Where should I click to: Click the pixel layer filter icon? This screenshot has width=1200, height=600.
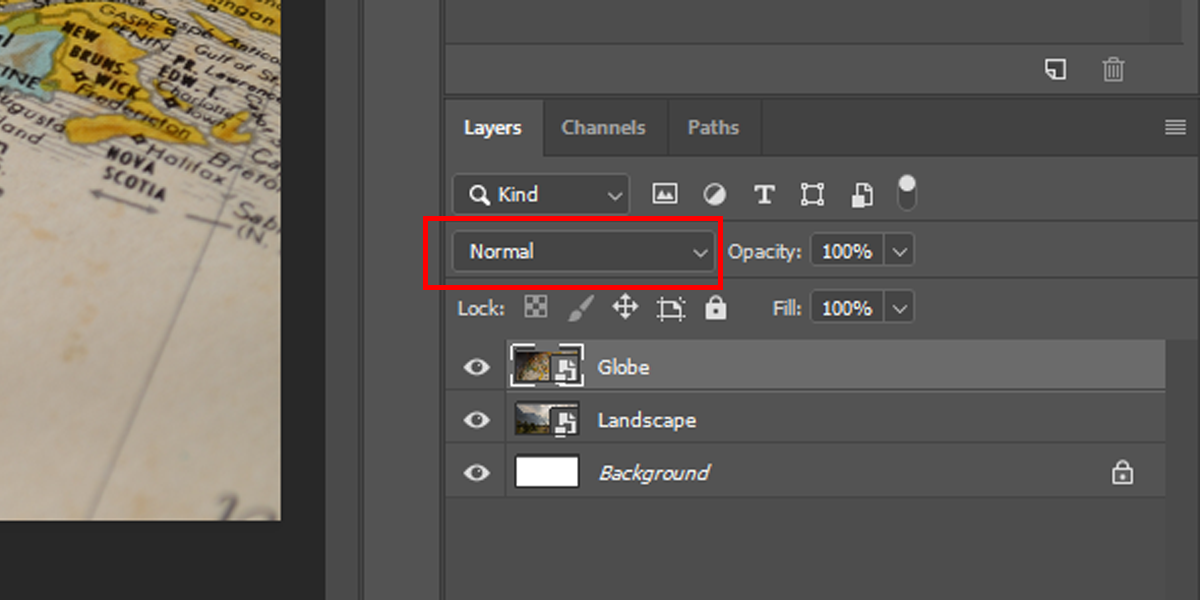point(665,194)
